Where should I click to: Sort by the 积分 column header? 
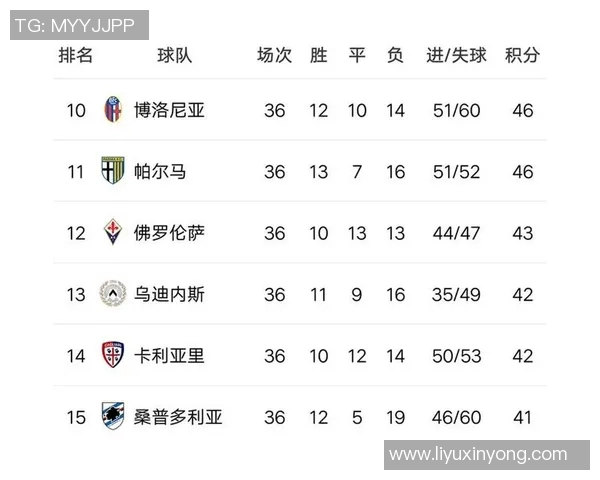click(x=522, y=56)
